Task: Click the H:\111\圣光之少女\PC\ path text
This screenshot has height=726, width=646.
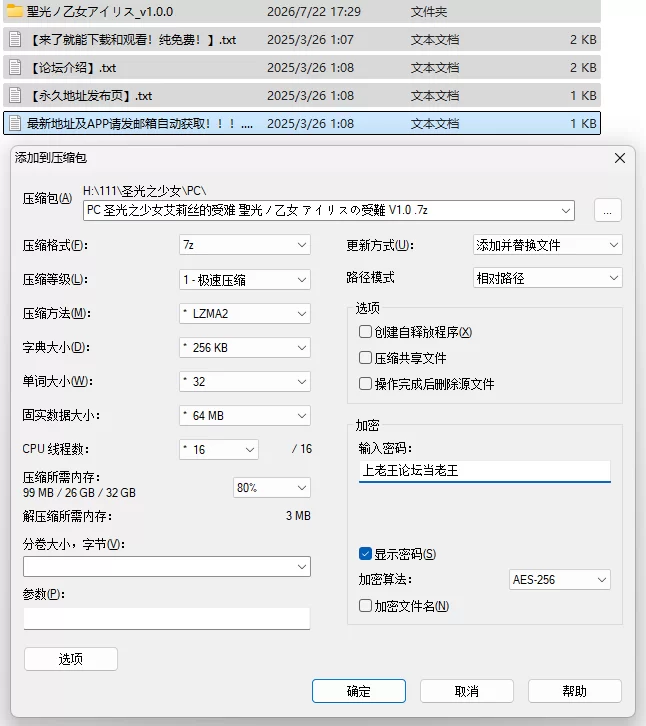Action: [x=144, y=191]
